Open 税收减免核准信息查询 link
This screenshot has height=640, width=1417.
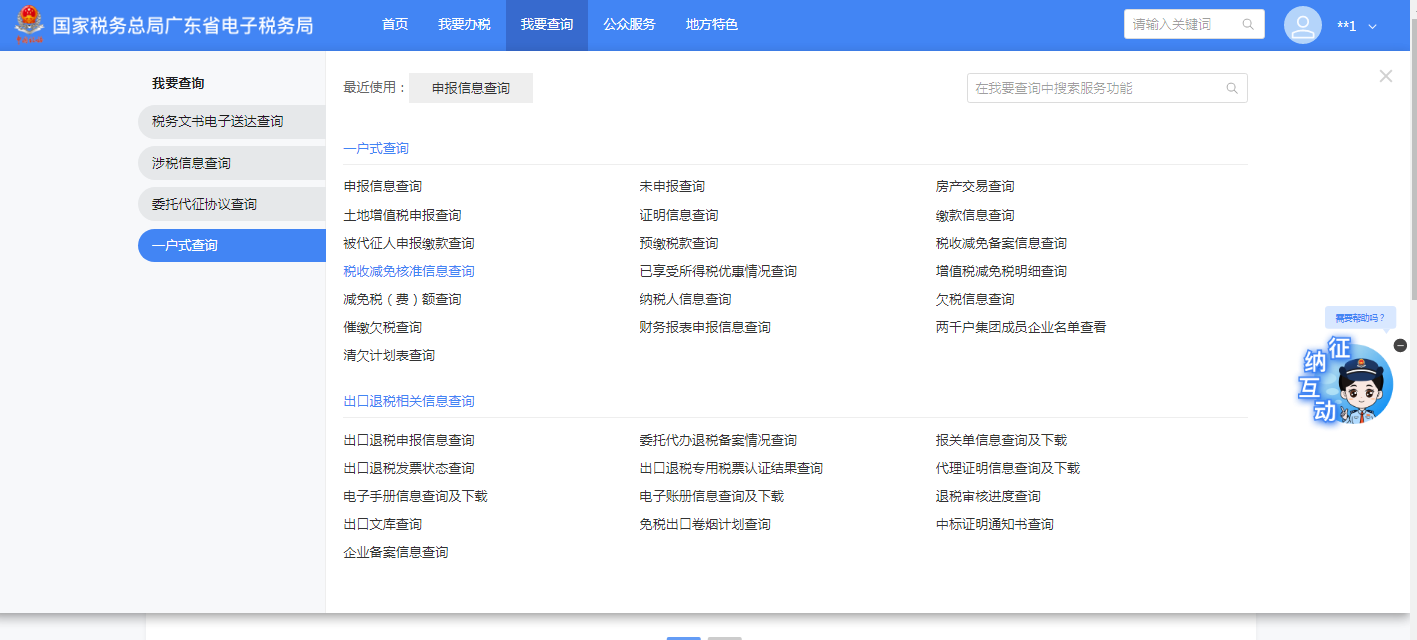(408, 271)
